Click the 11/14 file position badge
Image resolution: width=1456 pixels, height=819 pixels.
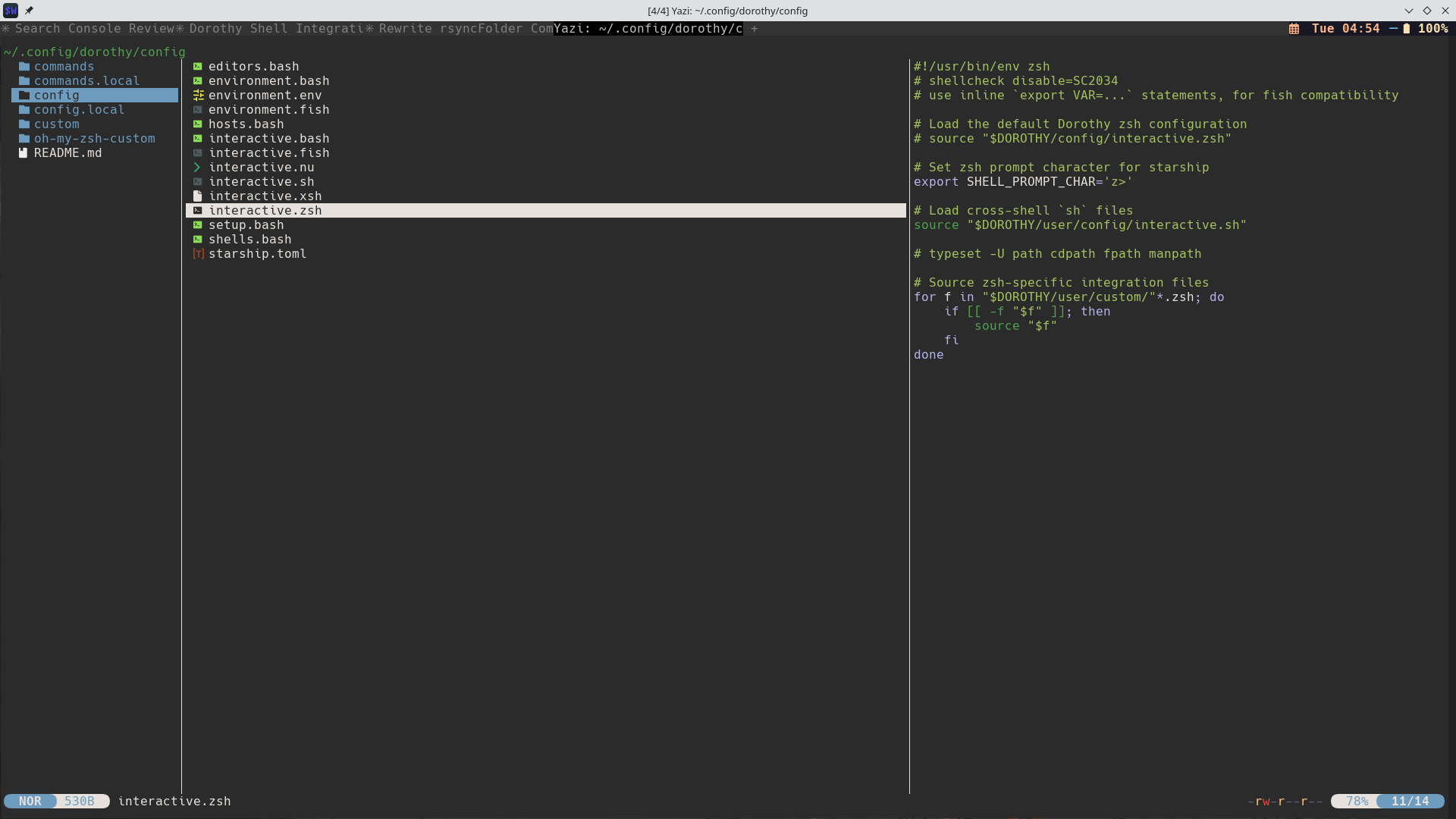pos(1410,801)
